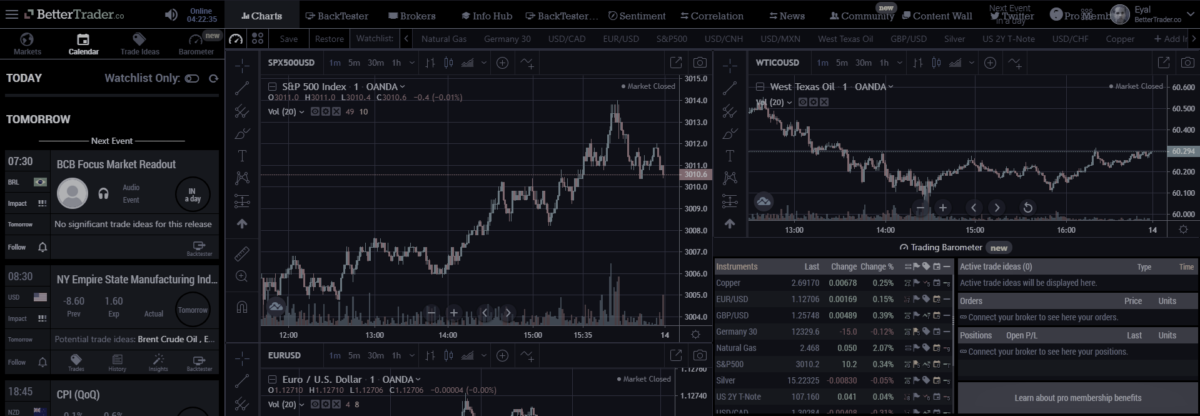Open the Correlation tab
Screen dimensions: 1200x416
click(x=710, y=16)
